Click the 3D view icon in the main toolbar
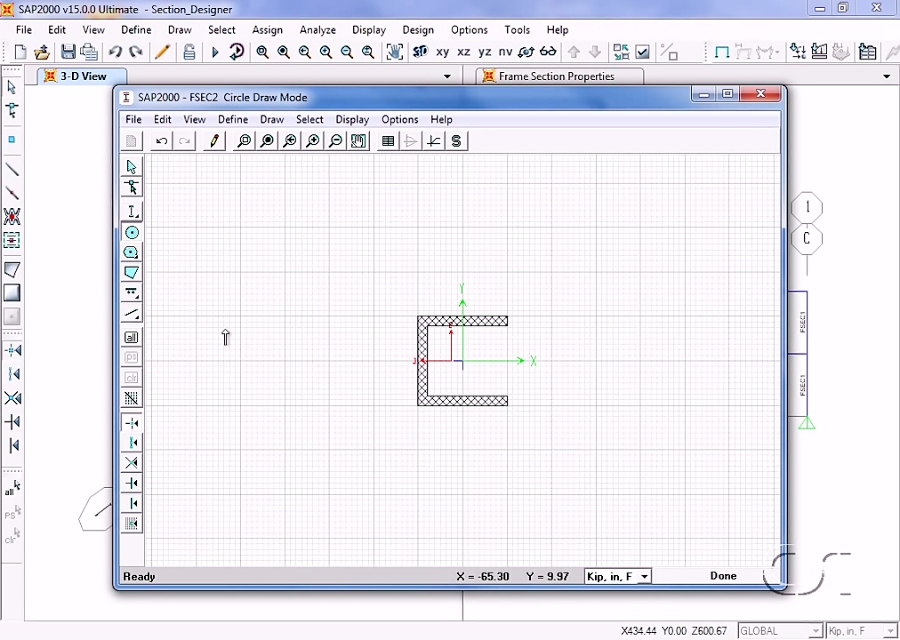 click(421, 51)
